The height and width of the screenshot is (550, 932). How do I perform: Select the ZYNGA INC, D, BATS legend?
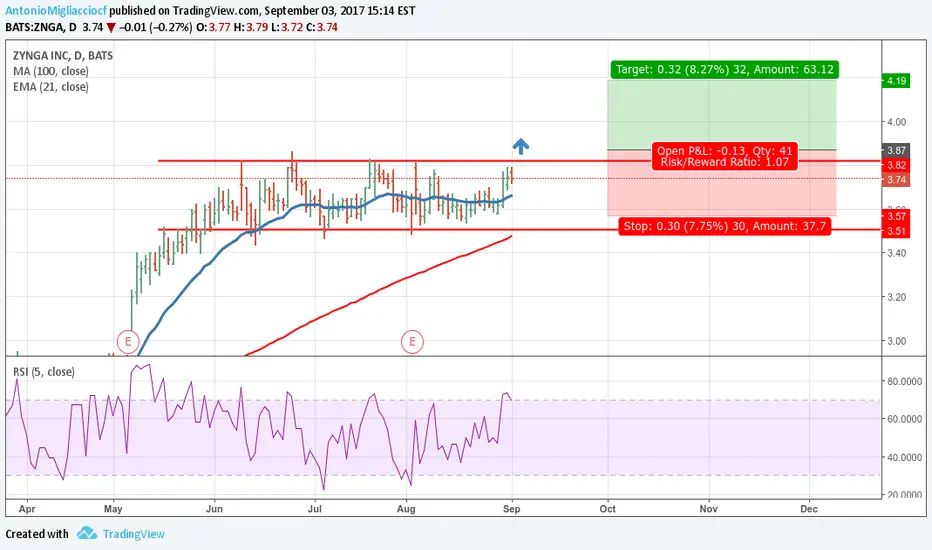coord(63,55)
